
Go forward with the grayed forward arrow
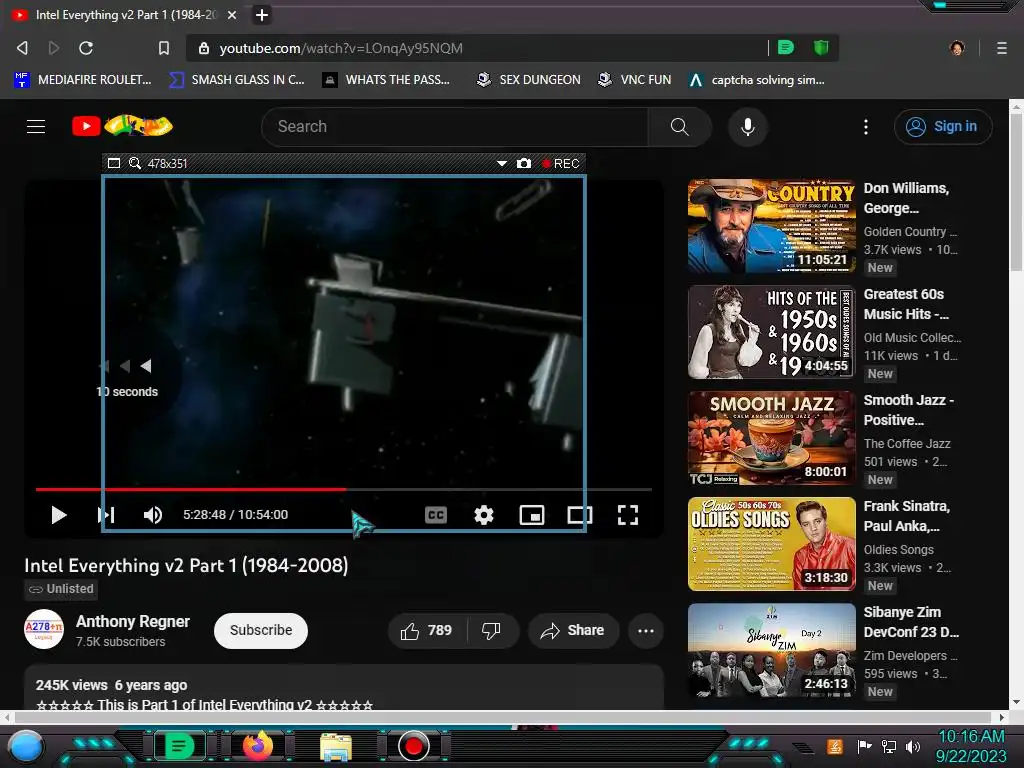point(54,48)
